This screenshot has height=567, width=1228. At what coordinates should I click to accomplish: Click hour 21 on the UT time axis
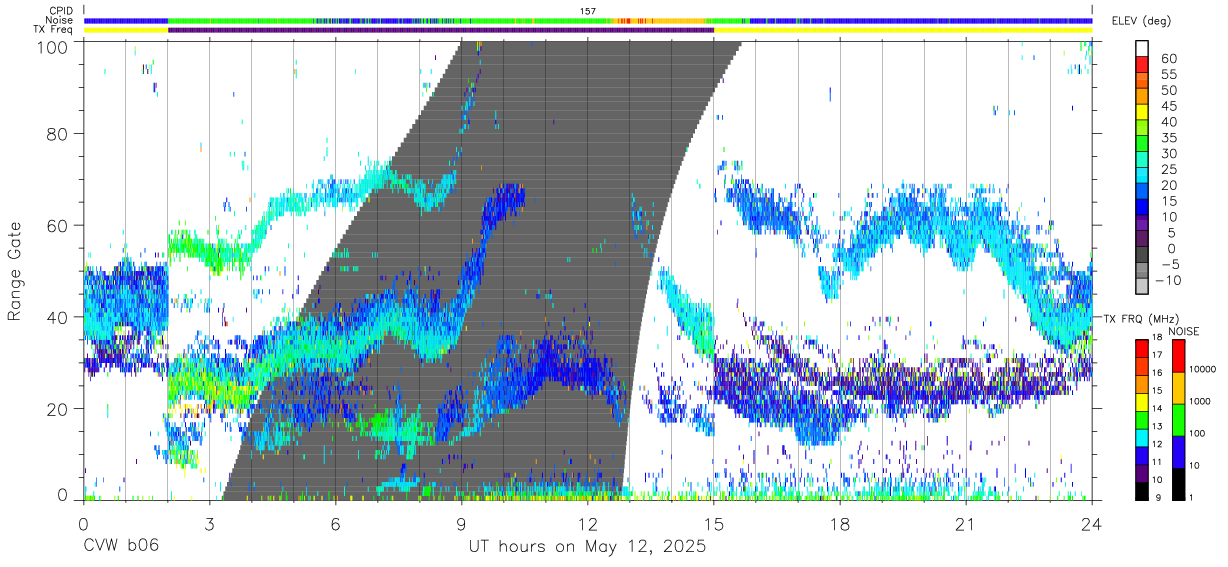point(965,524)
